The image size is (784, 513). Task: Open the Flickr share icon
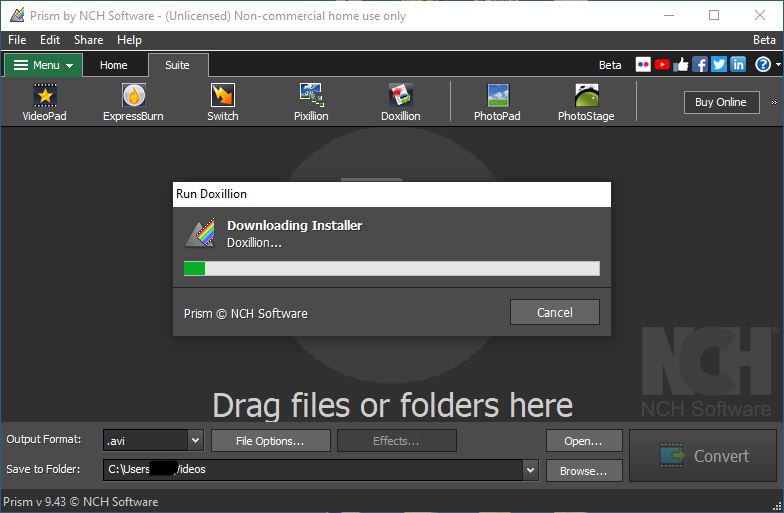tap(643, 64)
